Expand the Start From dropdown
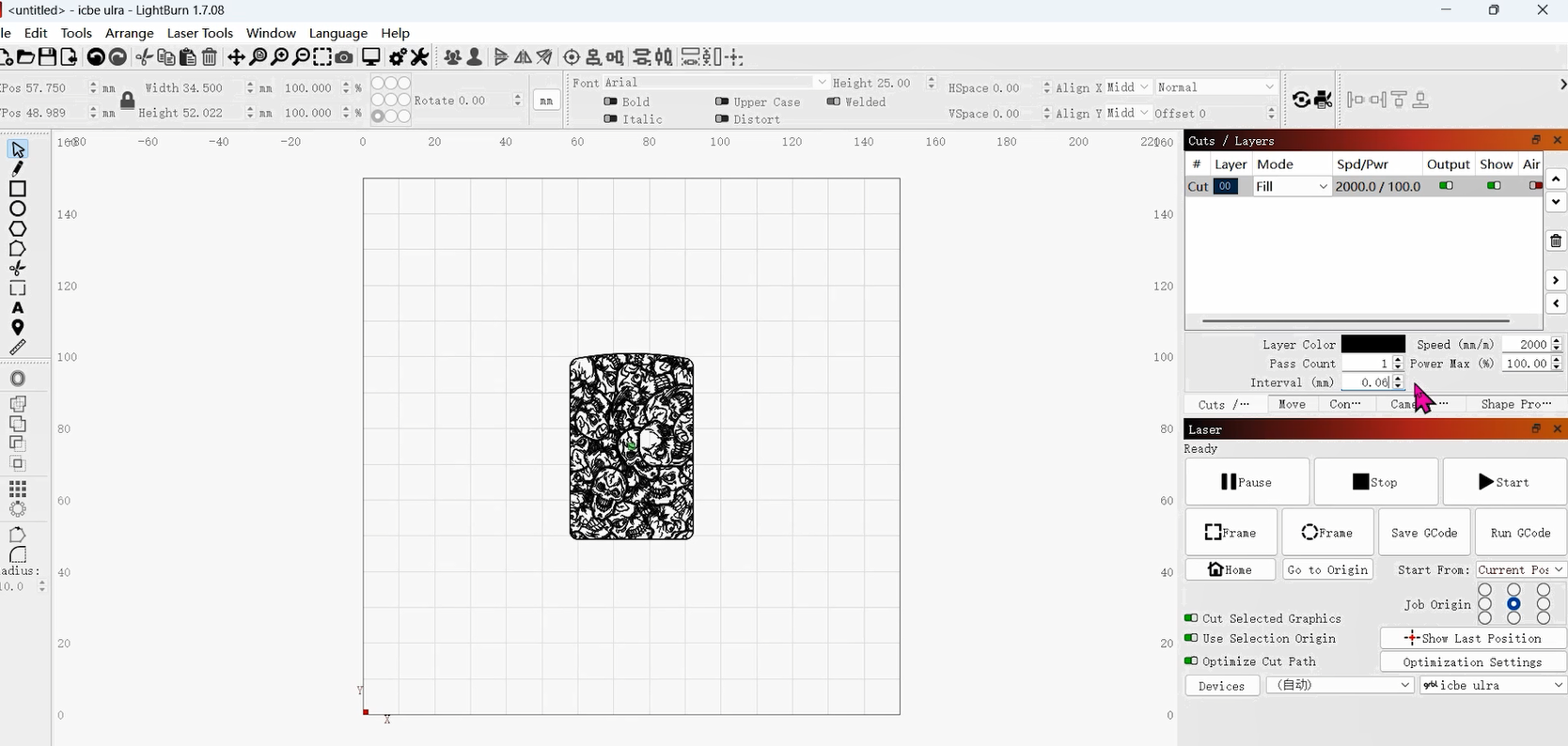This screenshot has height=746, width=1568. 1520,569
